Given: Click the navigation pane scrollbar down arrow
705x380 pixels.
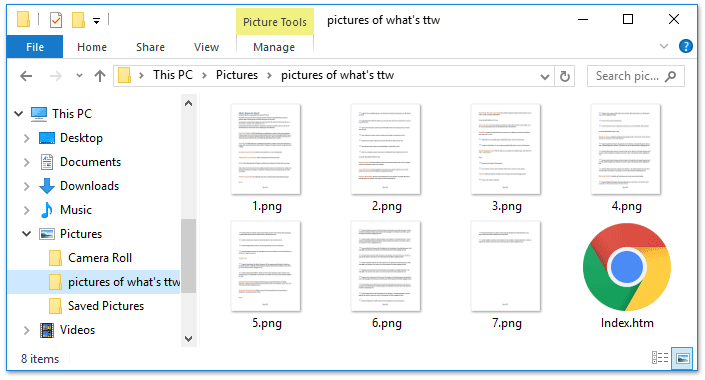Looking at the screenshot, I should tap(188, 339).
